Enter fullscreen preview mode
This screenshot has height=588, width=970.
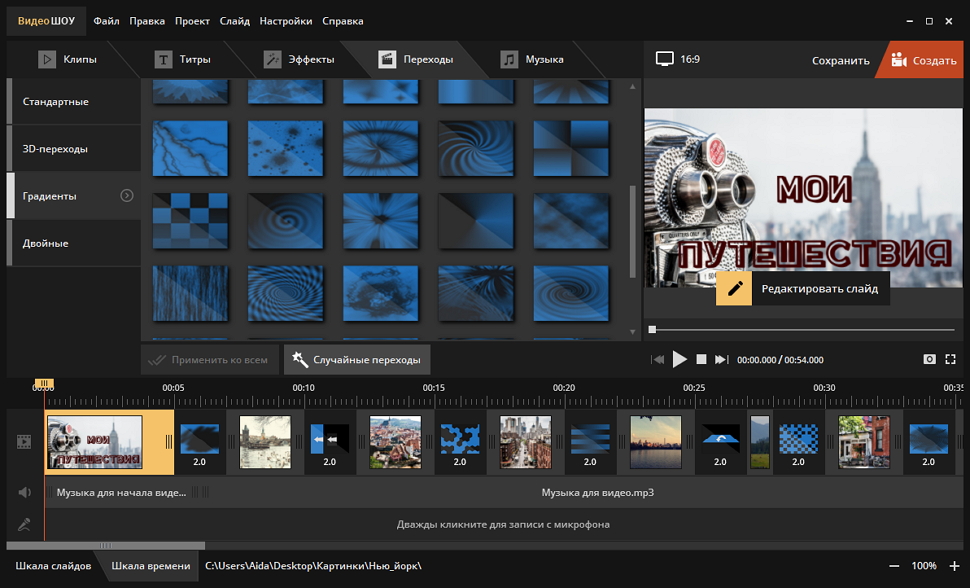[951, 359]
